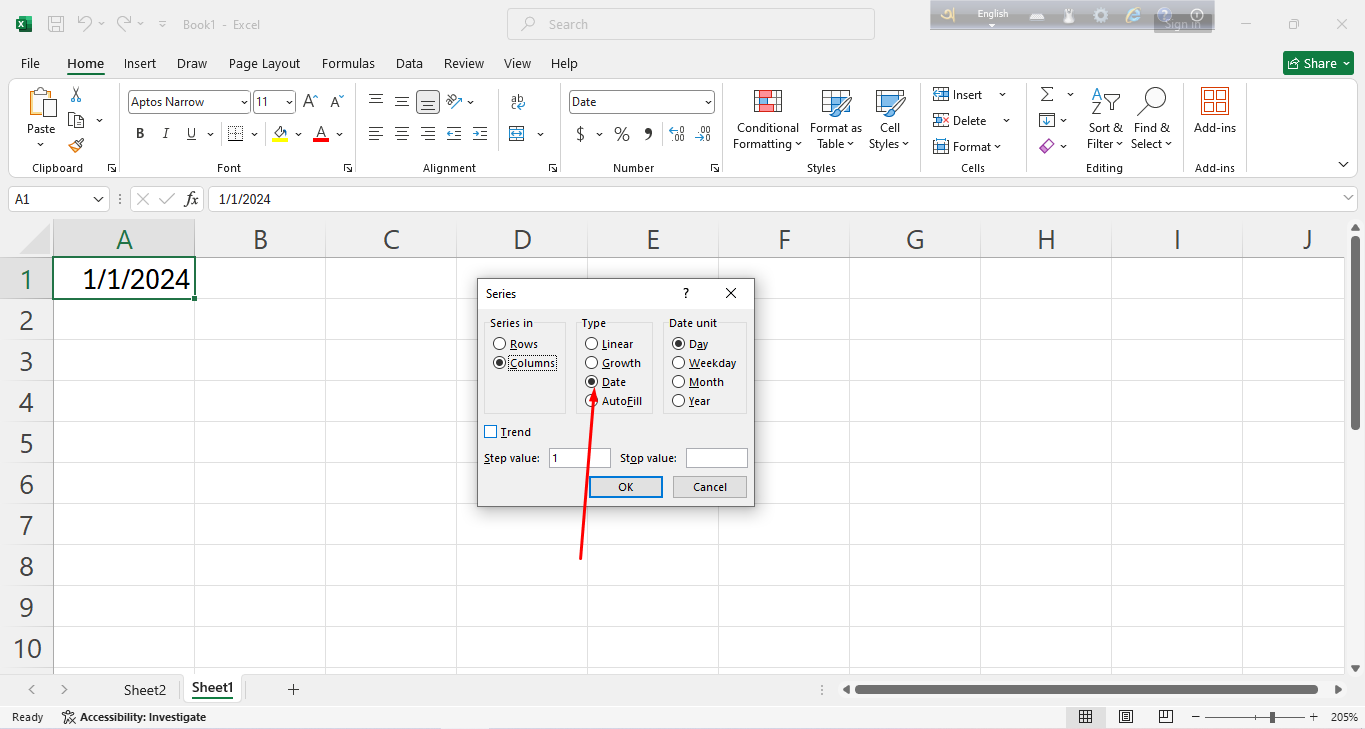Click the Conditional Formatting icon
Screen dimensions: 1365x729
coord(767,102)
